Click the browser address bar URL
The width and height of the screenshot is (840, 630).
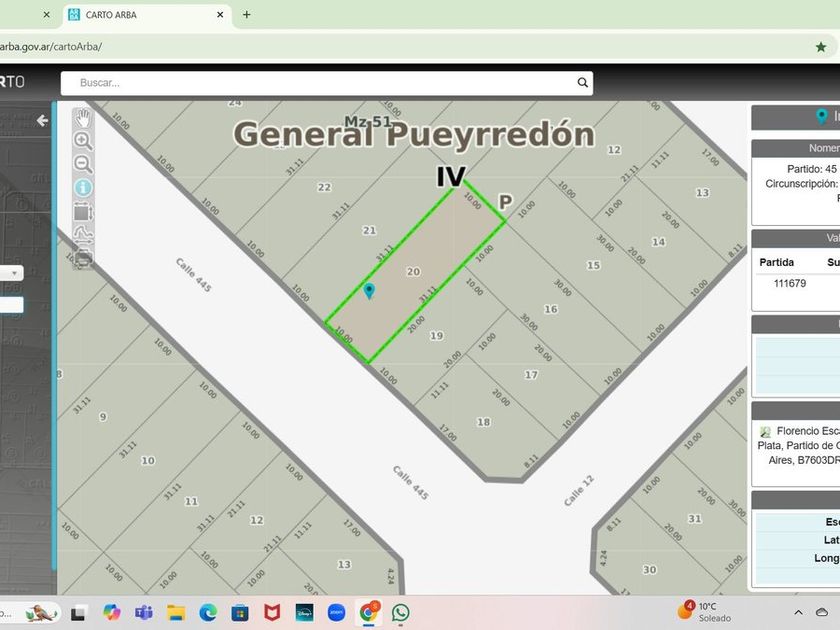tap(51, 47)
